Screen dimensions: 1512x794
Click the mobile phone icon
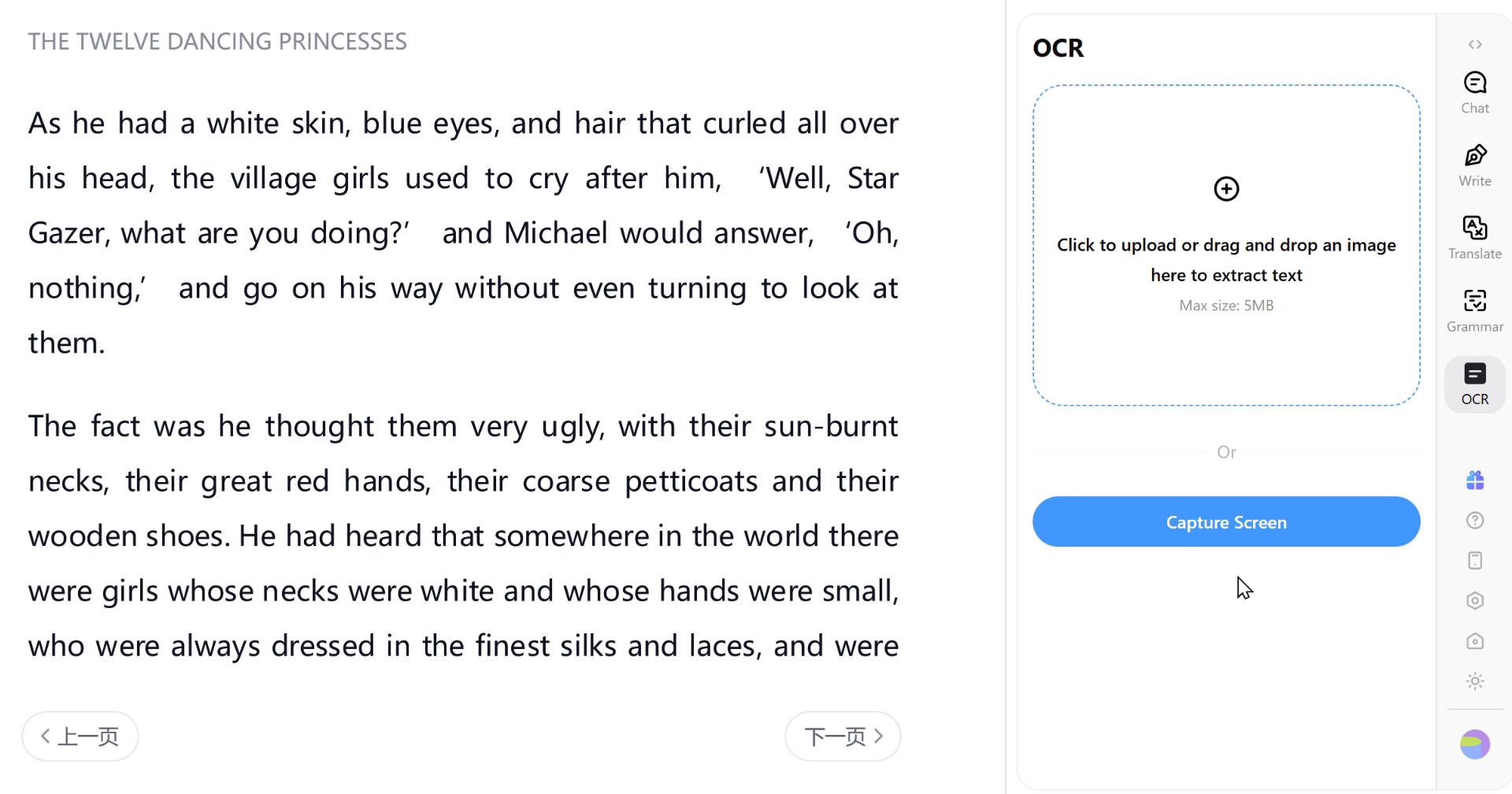click(1475, 561)
